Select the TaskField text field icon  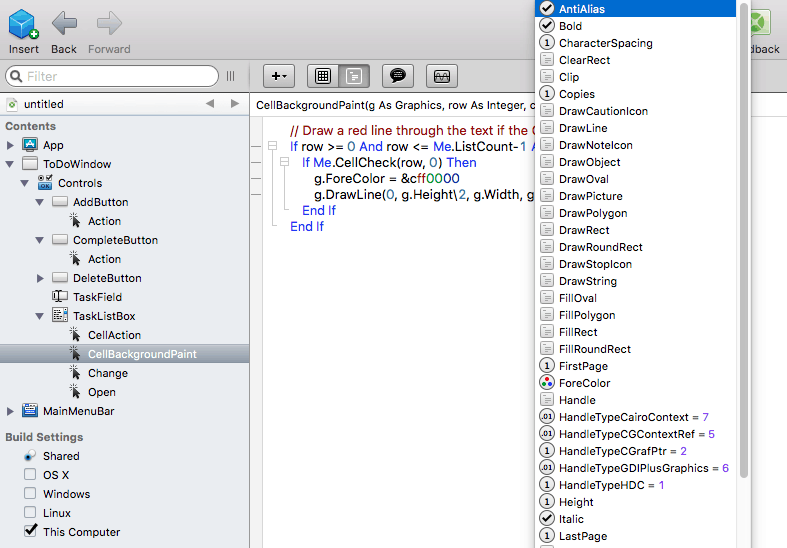(x=60, y=297)
